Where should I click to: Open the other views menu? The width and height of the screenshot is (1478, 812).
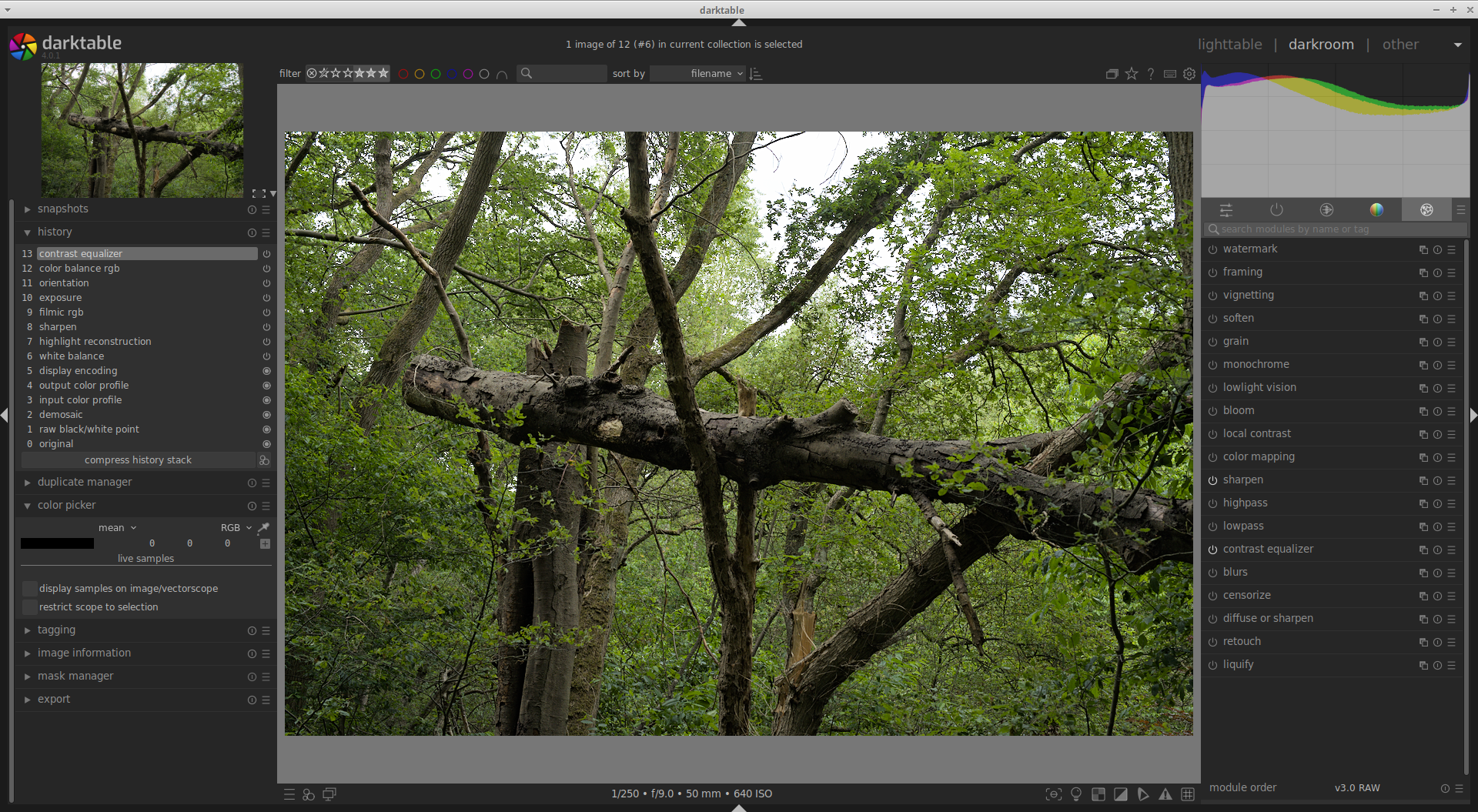(1400, 45)
